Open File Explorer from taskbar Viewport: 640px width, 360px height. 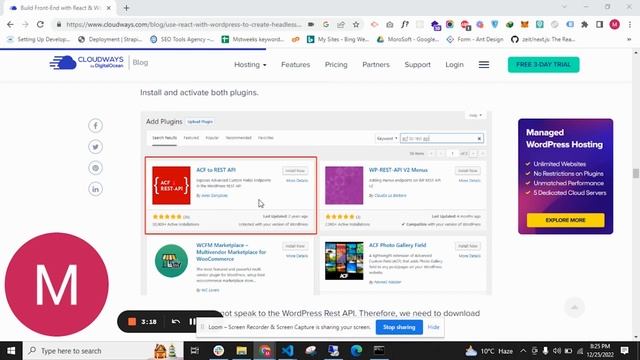[242, 351]
